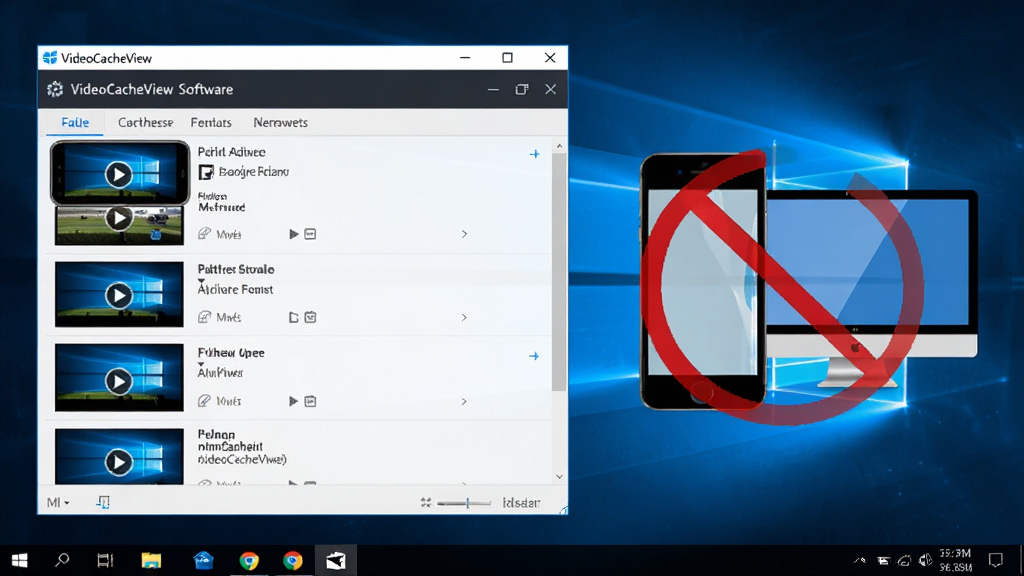Select the Aidiare Fomst text
This screenshot has height=576, width=1024.
[x=235, y=289]
